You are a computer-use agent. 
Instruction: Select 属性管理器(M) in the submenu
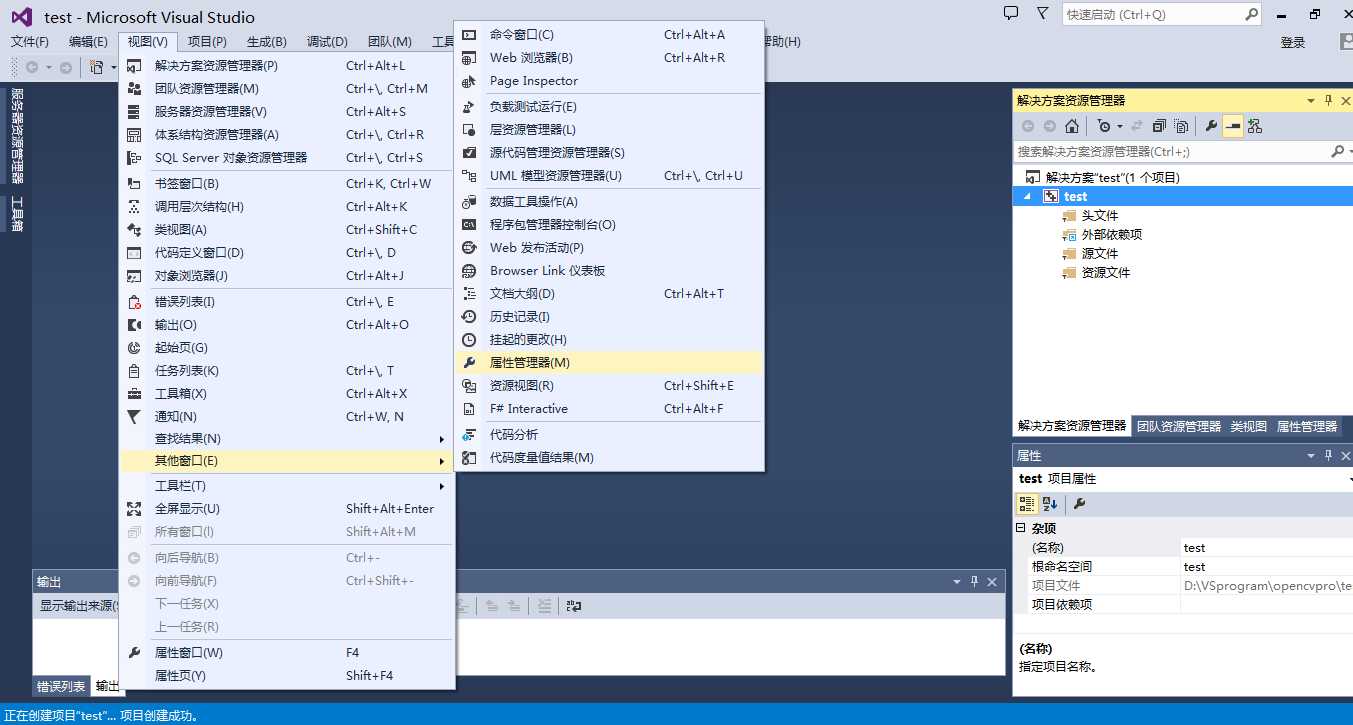[609, 362]
